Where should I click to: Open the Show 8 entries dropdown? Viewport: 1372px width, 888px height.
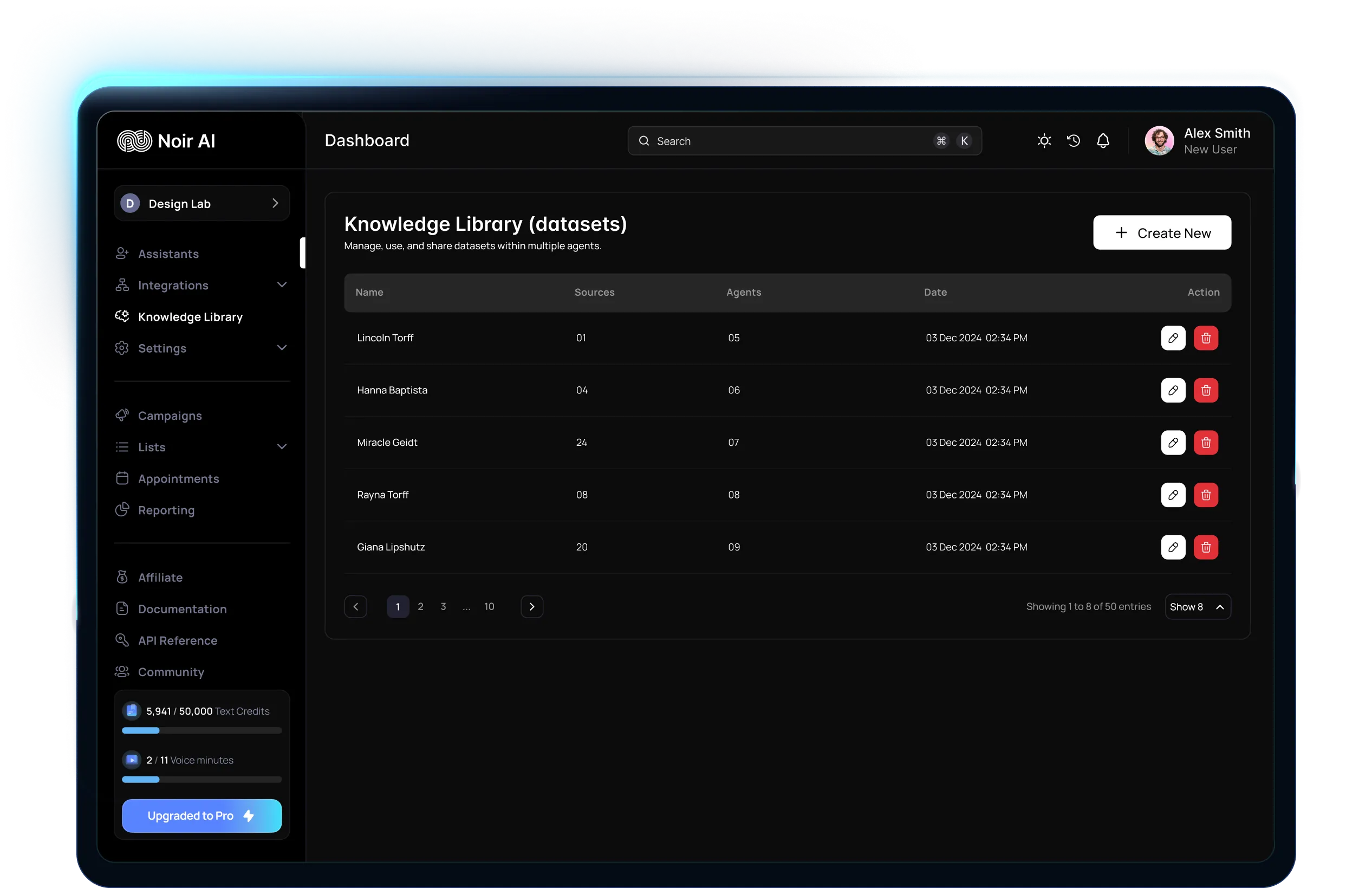1198,607
